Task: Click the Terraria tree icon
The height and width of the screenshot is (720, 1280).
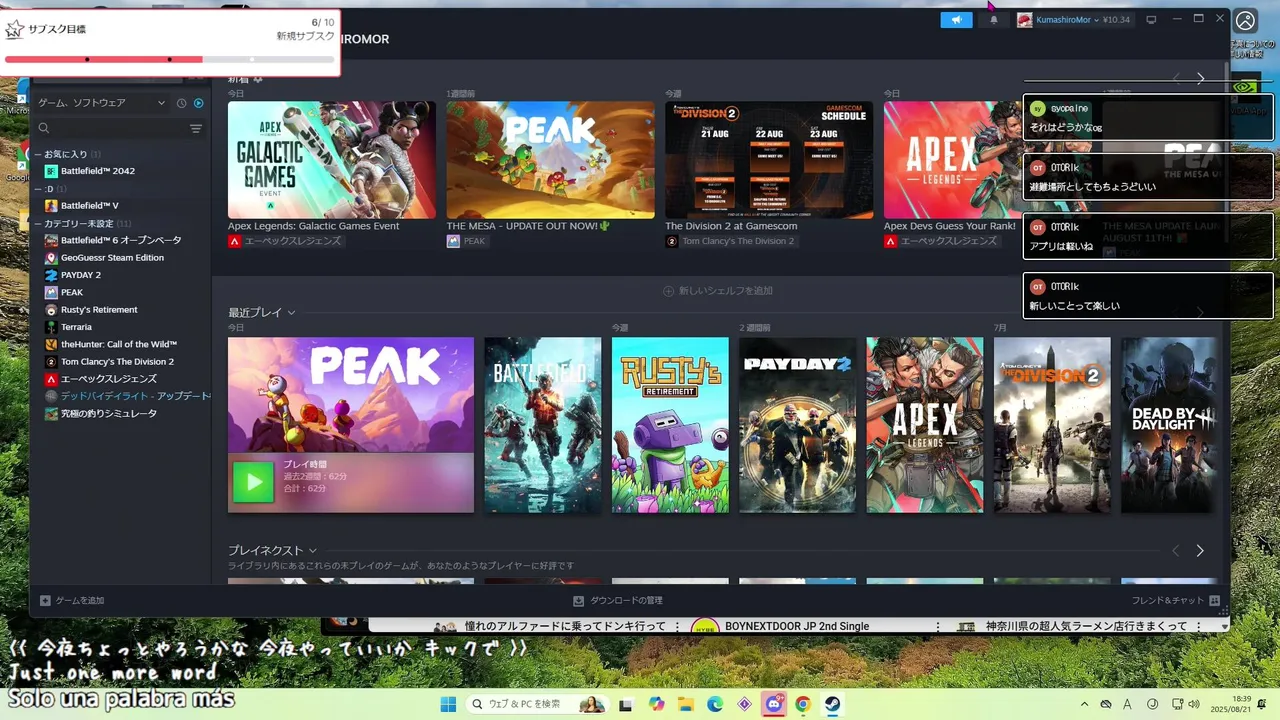Action: pos(51,327)
